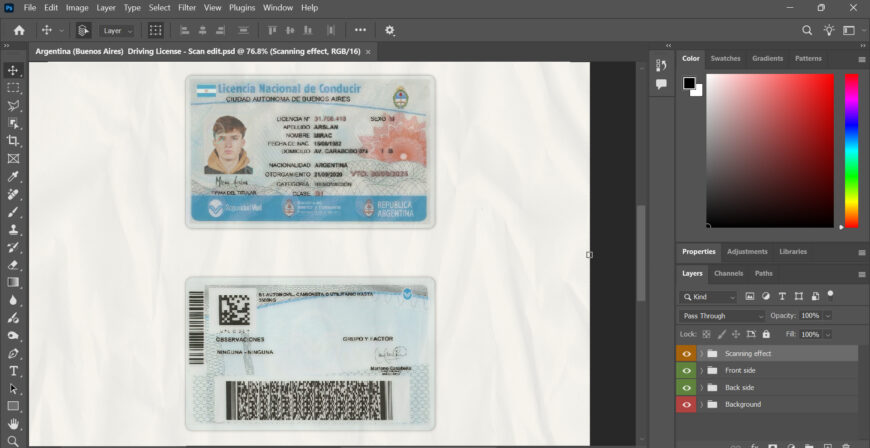Select the Blur tool
Screen dimensions: 870x448
(13, 300)
